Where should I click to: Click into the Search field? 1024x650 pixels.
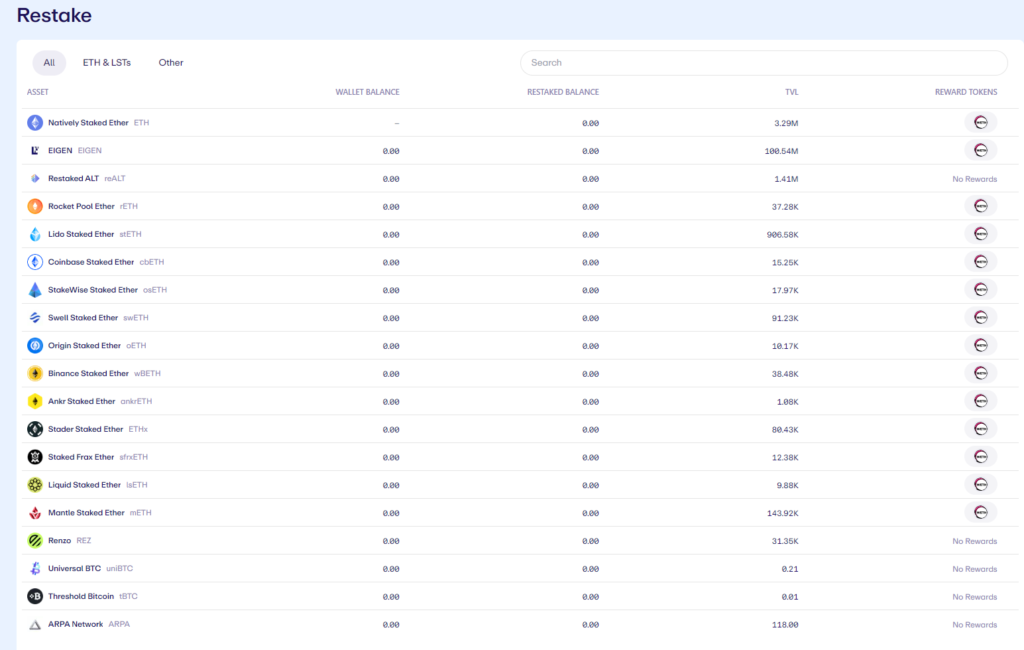tap(763, 63)
